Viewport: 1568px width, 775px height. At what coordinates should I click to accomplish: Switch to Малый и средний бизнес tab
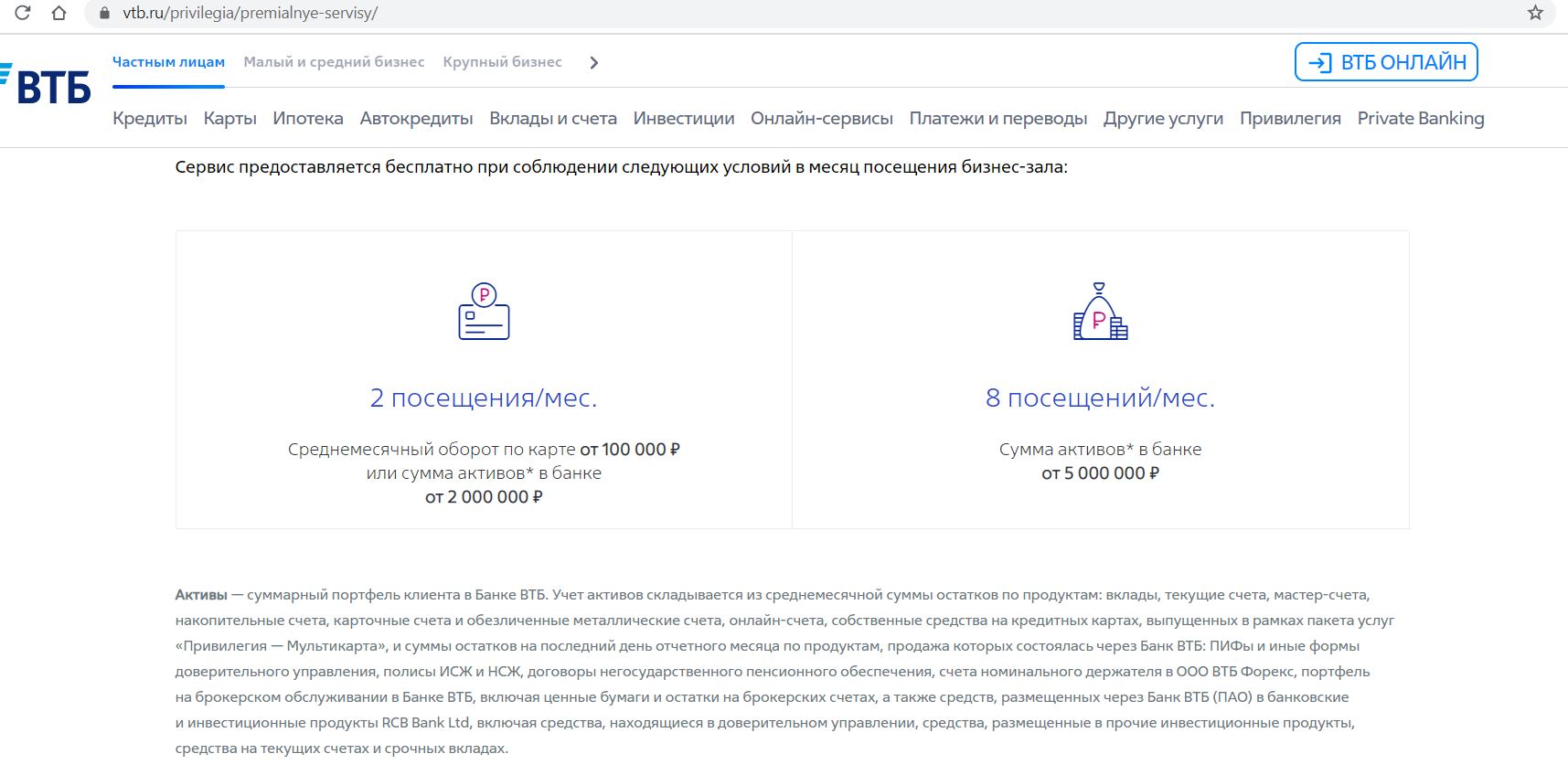334,62
